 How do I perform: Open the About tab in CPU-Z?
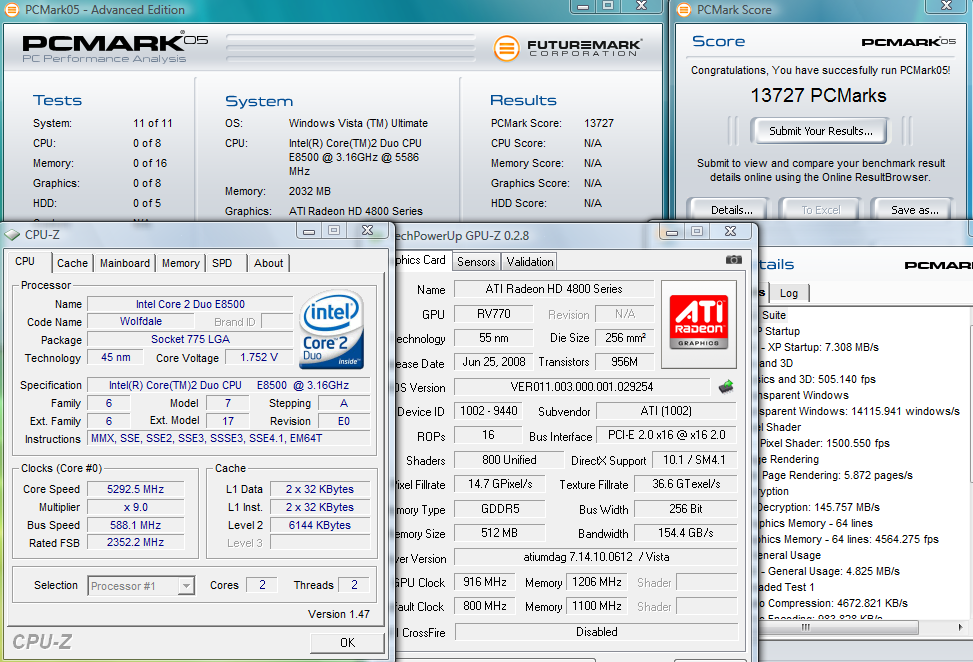(268, 263)
